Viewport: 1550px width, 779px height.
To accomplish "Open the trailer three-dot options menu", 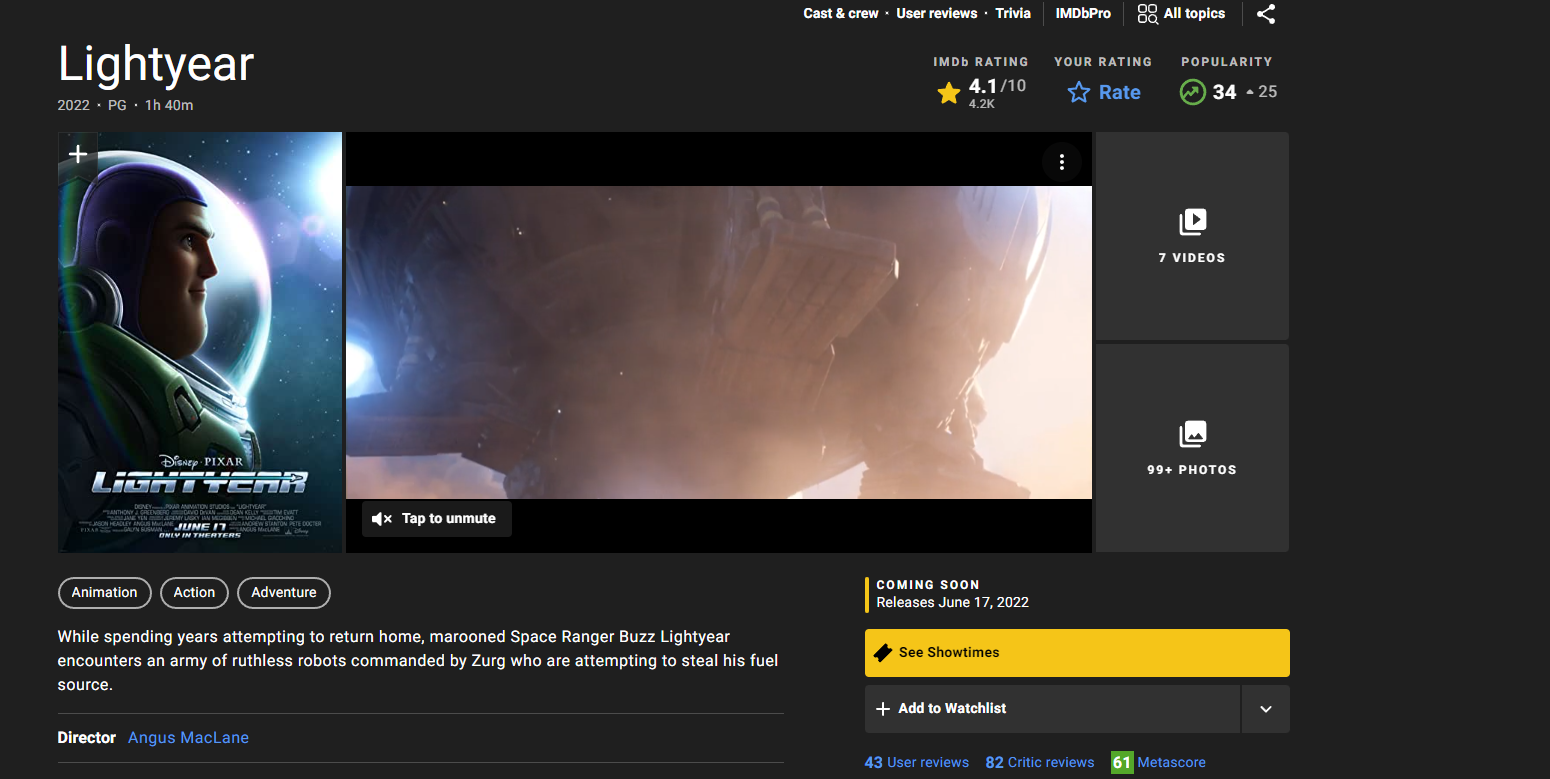I will click(1062, 162).
